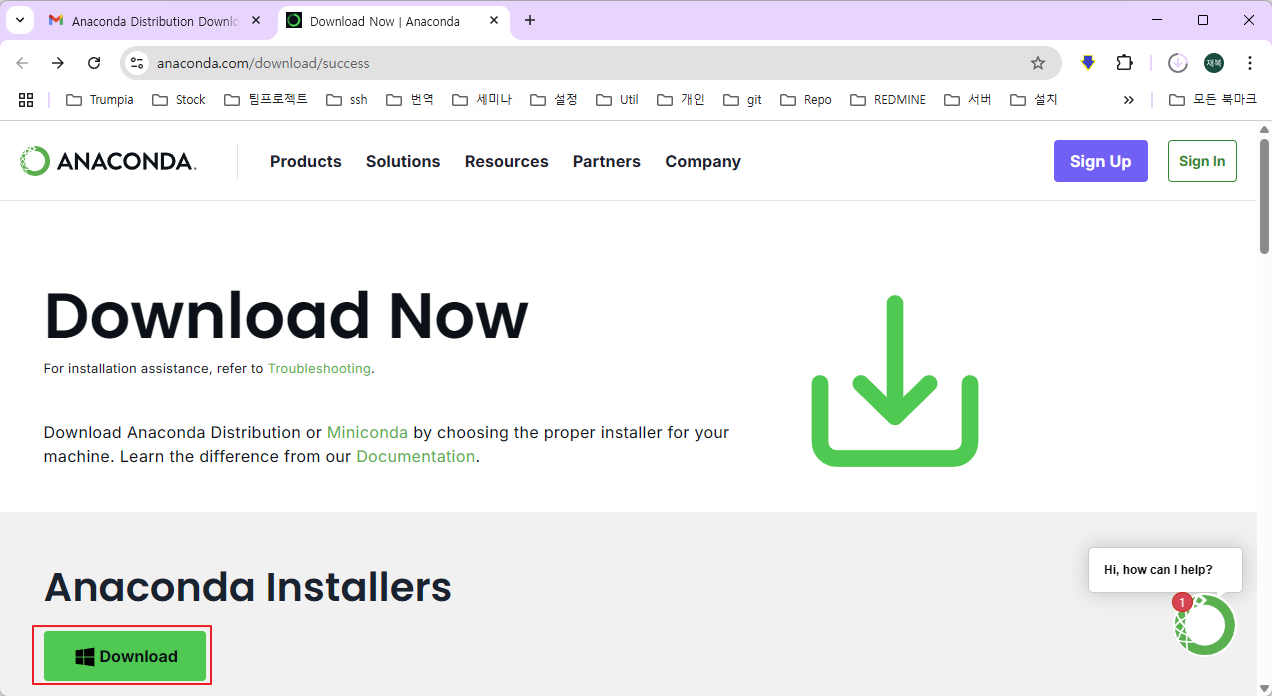Reload the page with the refresh icon
The width and height of the screenshot is (1272, 696).
pos(94,63)
